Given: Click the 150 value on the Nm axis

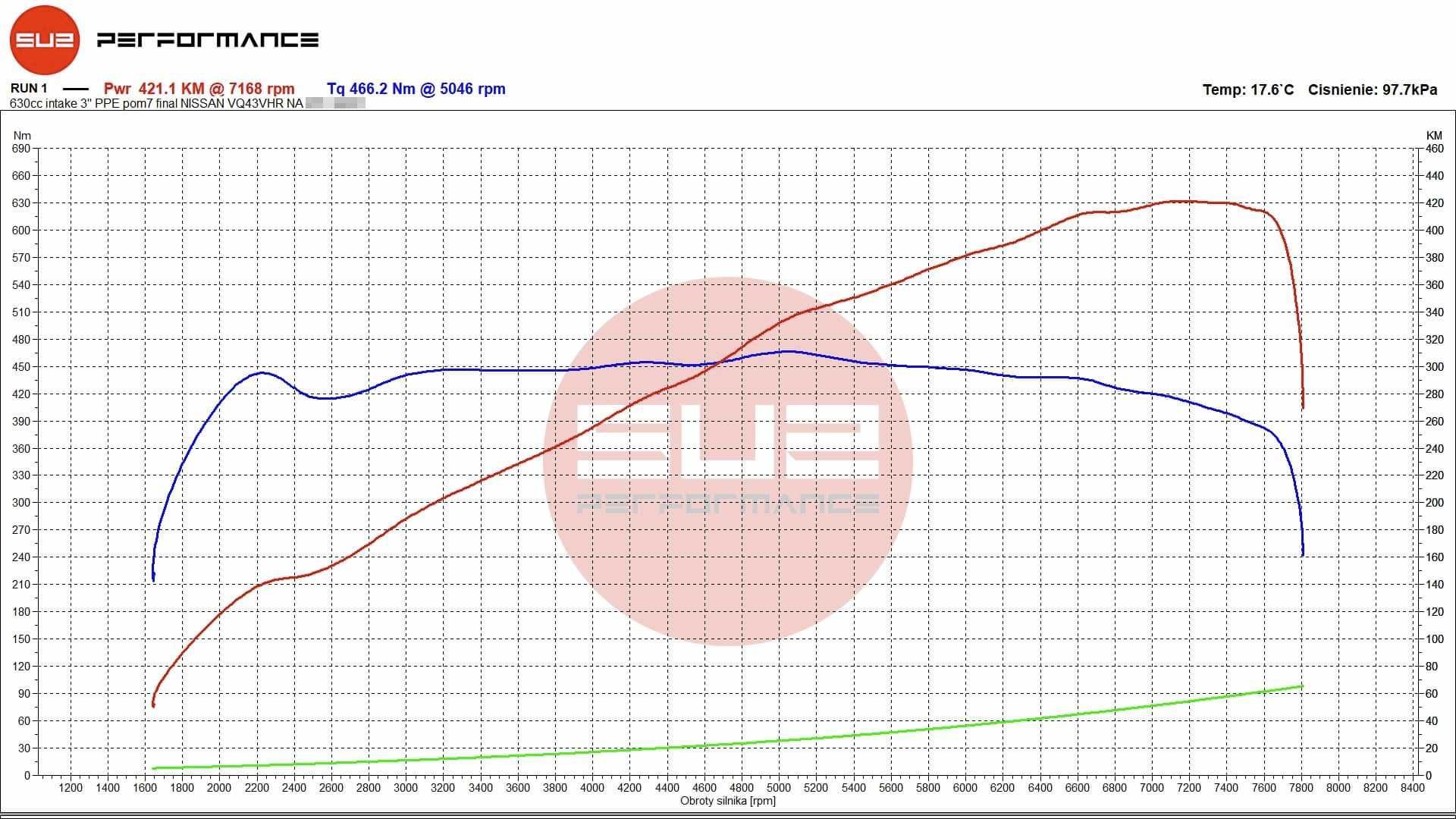Looking at the screenshot, I should click(20, 639).
